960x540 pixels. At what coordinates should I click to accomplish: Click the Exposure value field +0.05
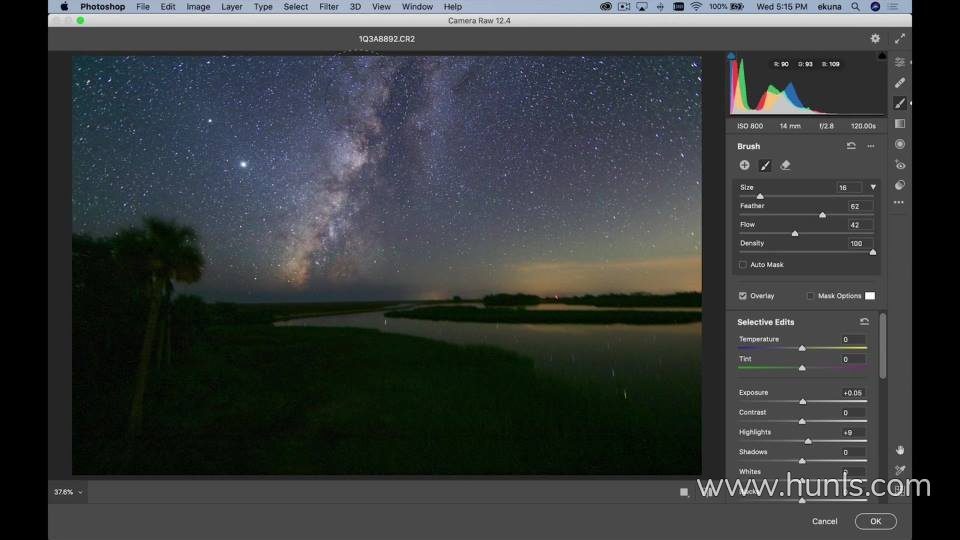(852, 393)
